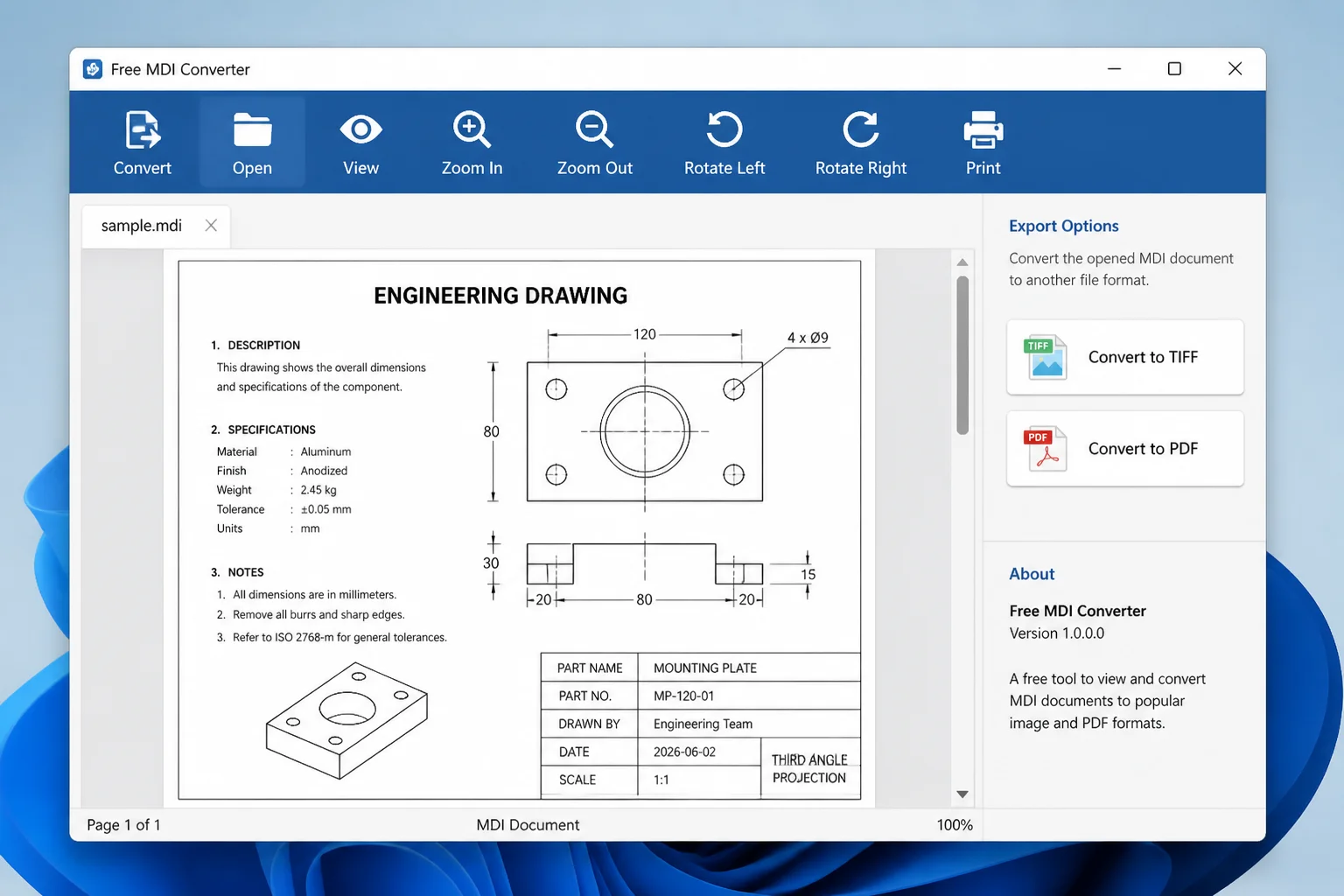
Task: Click the Aluminum material value
Action: click(325, 452)
